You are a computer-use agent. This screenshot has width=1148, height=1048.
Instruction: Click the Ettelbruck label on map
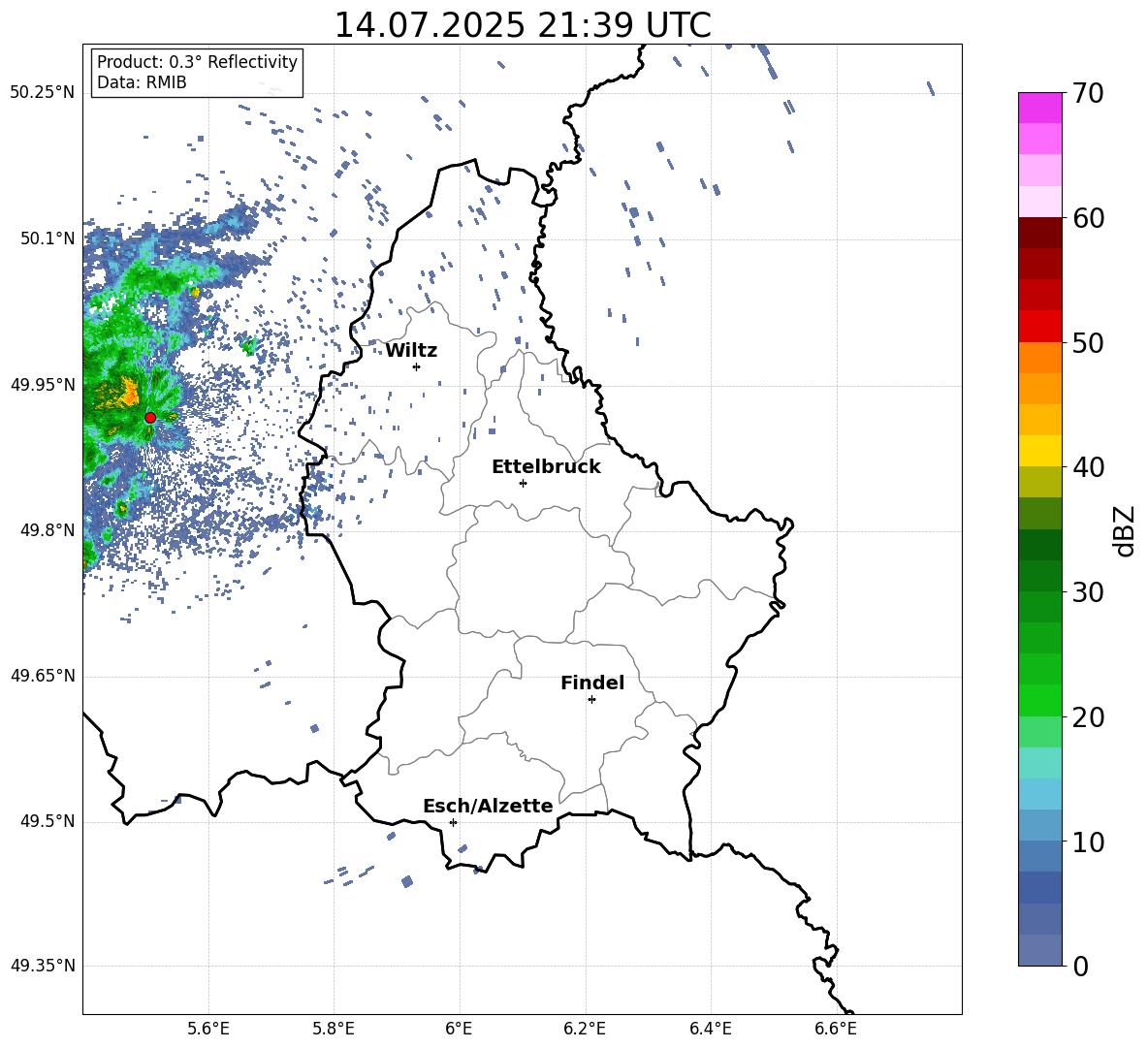546,467
